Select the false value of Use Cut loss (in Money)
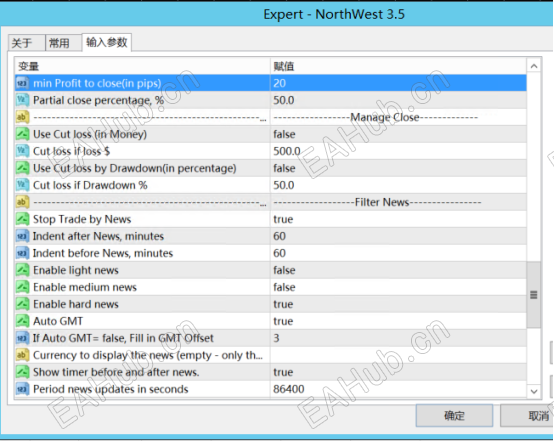Viewport: 554px width, 442px height. click(284, 134)
